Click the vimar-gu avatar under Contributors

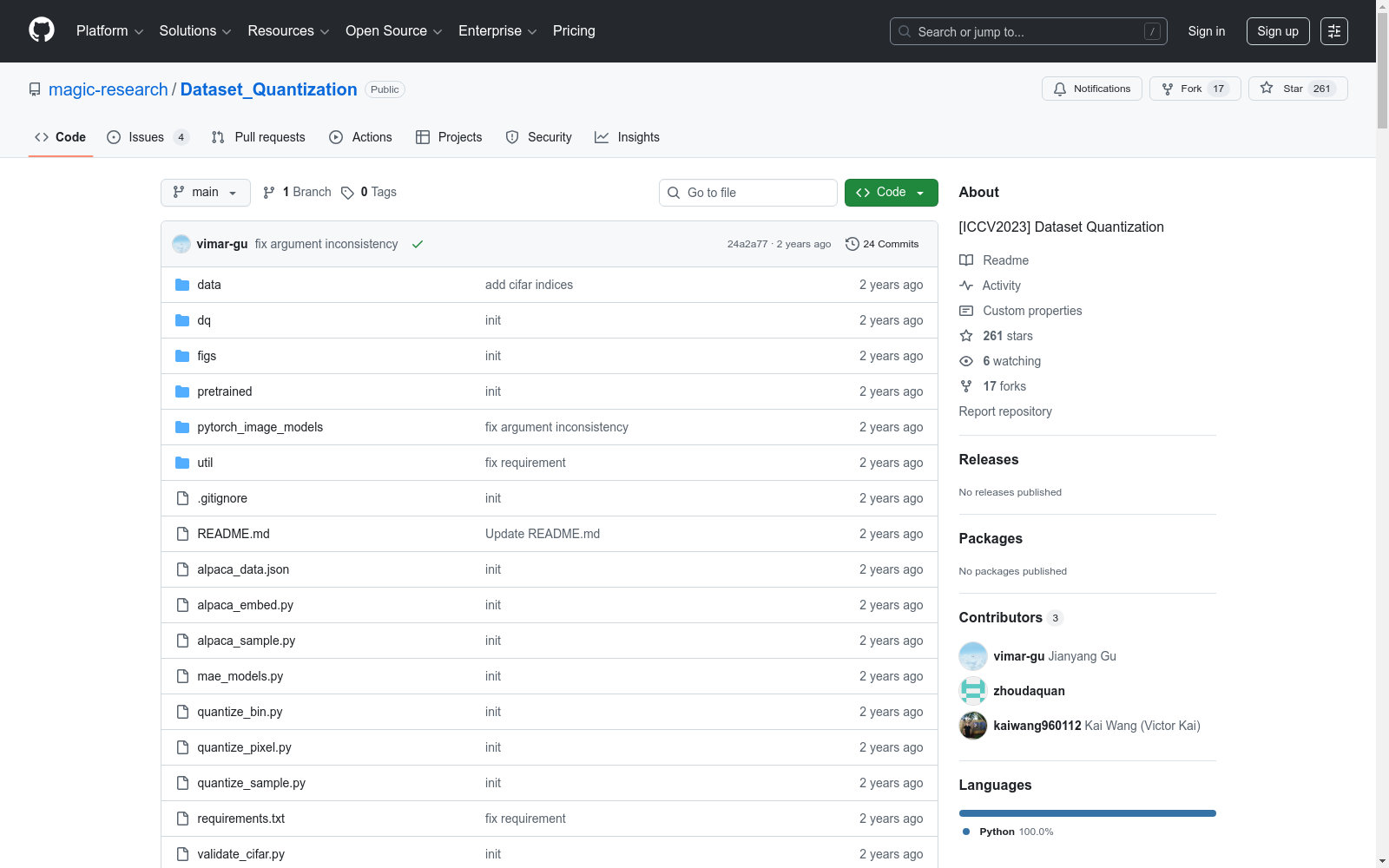point(973,656)
